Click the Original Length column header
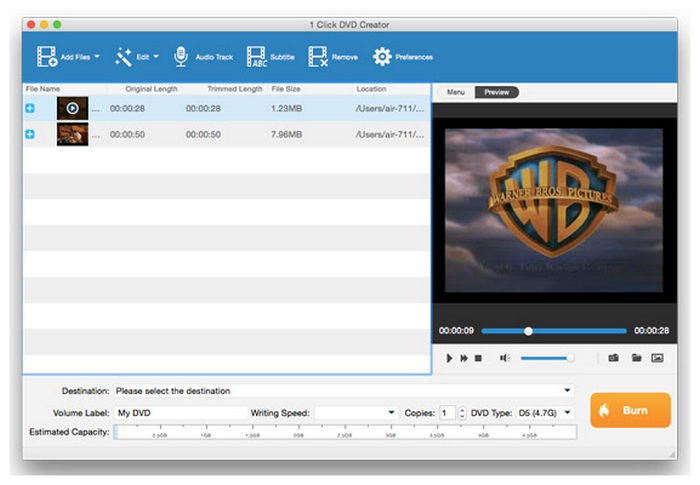Image resolution: width=700 pixels, height=485 pixels. coord(151,89)
